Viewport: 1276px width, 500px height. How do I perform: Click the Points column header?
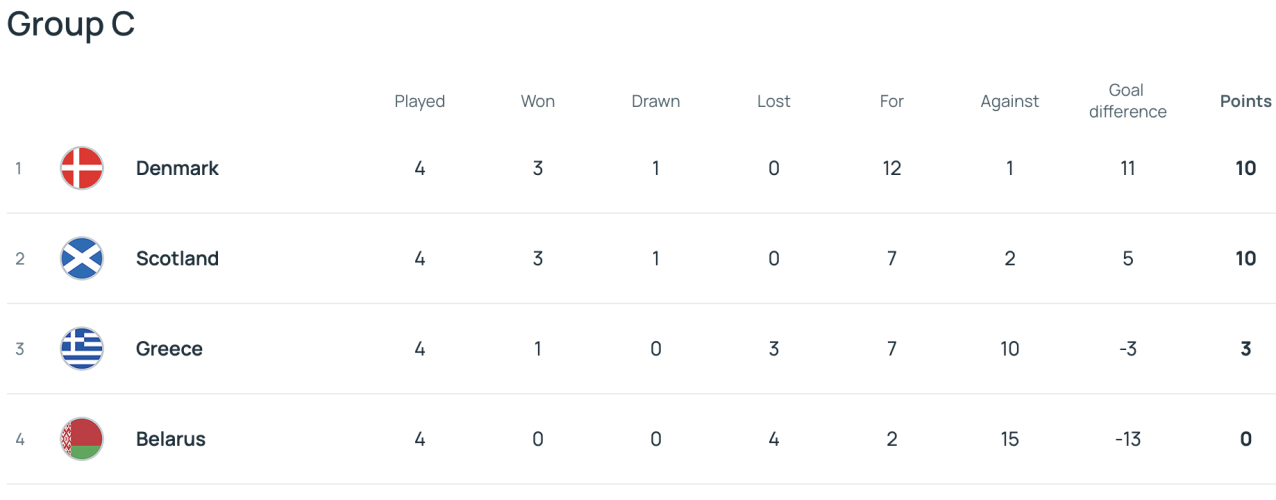tap(1245, 101)
